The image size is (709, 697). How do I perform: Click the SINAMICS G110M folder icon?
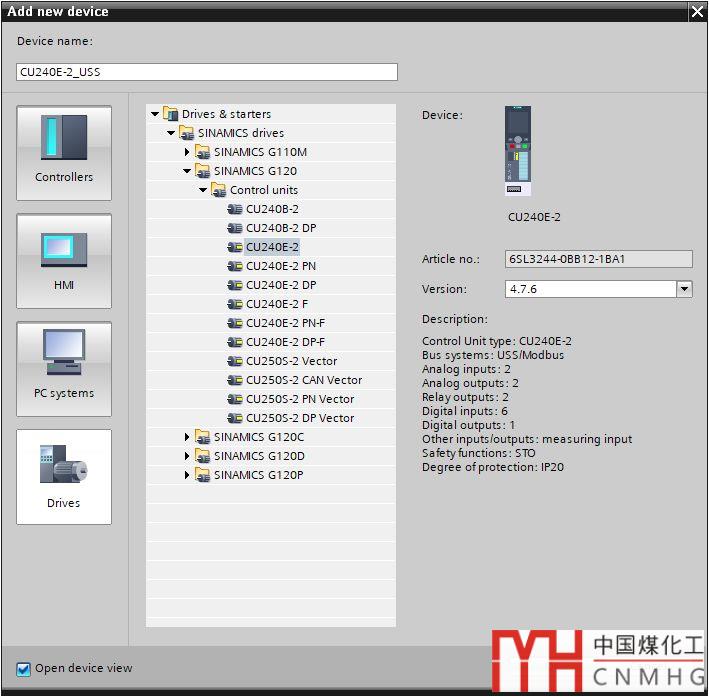click(x=203, y=152)
